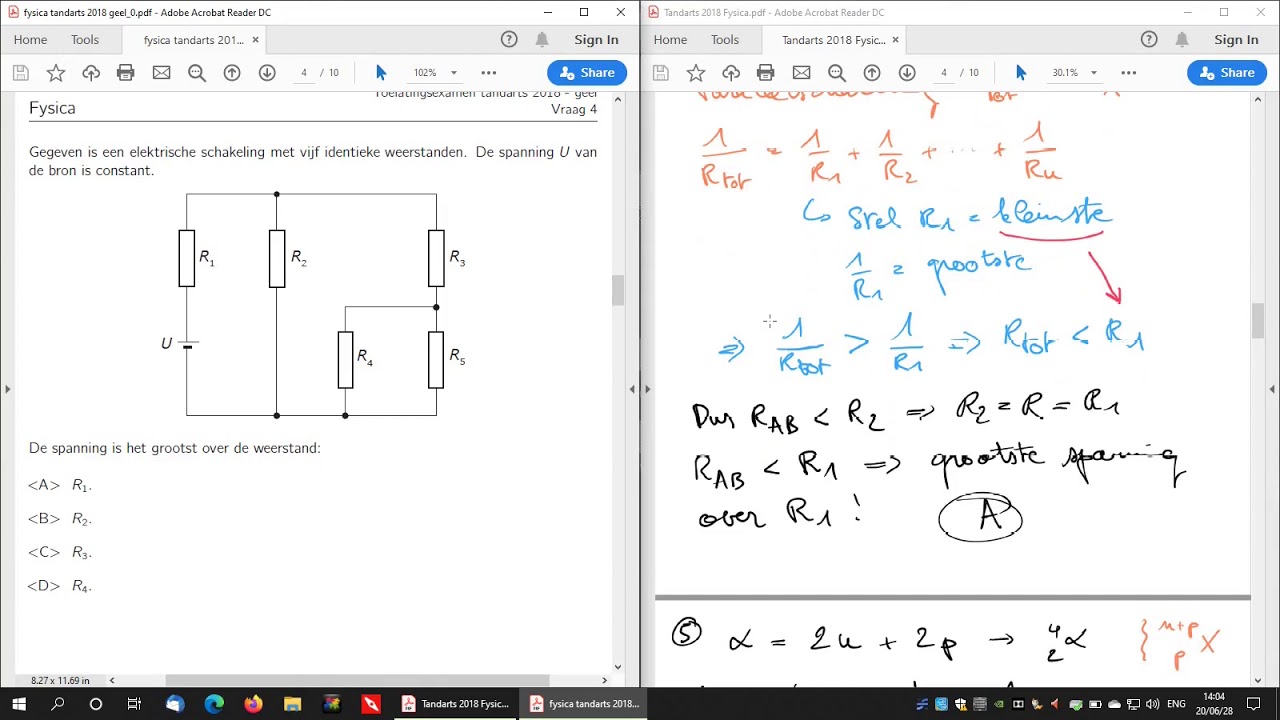
Task: Open Action Center notification icon
Action: click(x=1254, y=704)
